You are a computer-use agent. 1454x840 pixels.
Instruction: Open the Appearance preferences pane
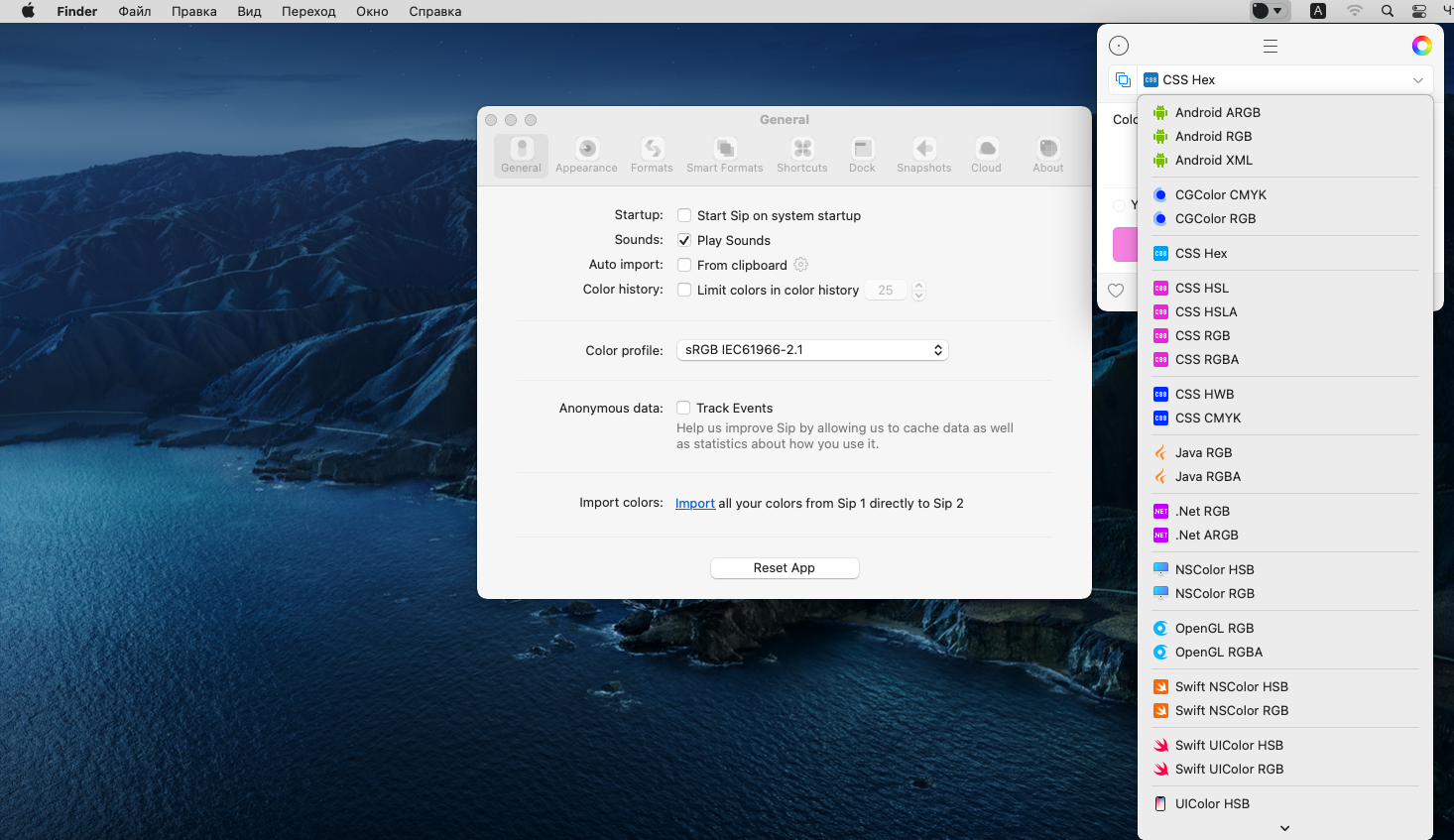click(x=586, y=156)
